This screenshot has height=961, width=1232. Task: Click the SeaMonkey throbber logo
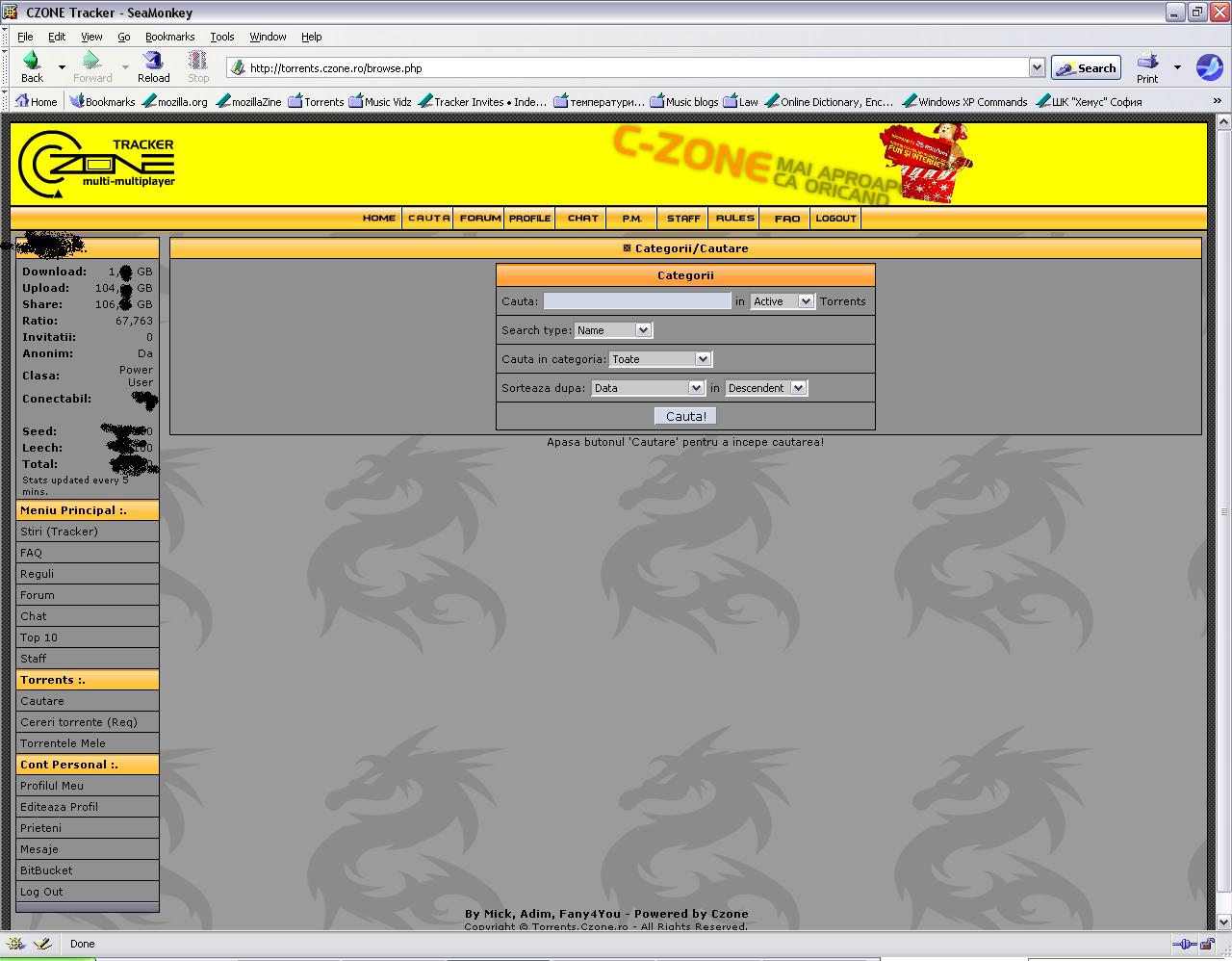click(1209, 67)
